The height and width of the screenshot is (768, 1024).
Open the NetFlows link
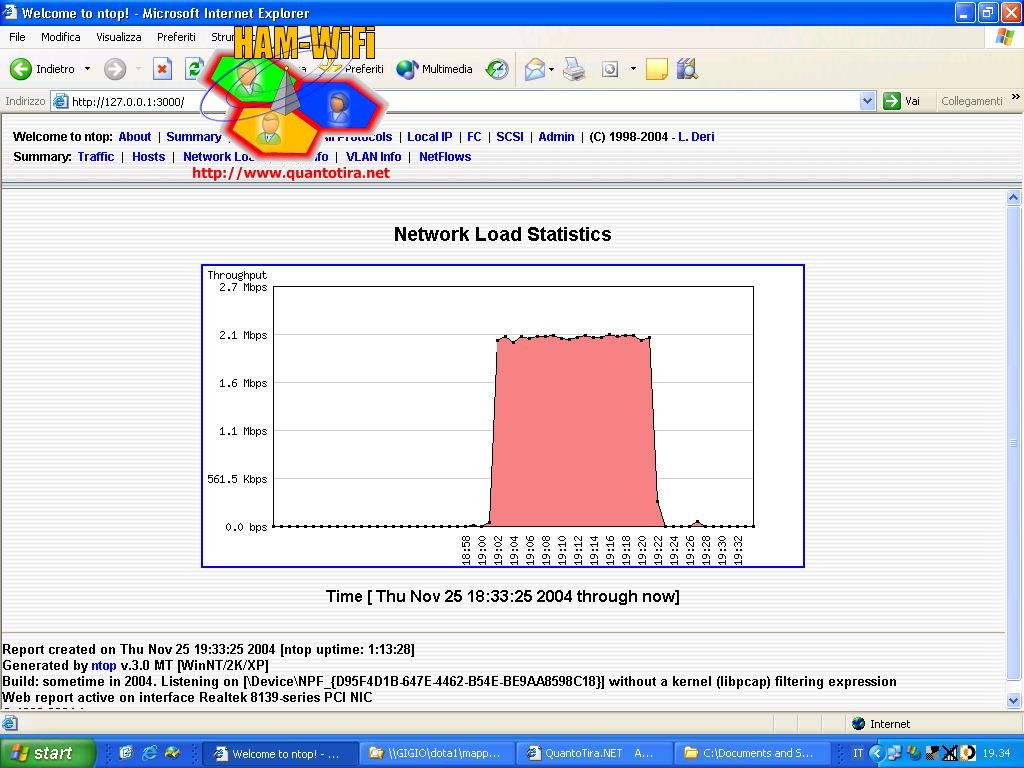pos(445,157)
